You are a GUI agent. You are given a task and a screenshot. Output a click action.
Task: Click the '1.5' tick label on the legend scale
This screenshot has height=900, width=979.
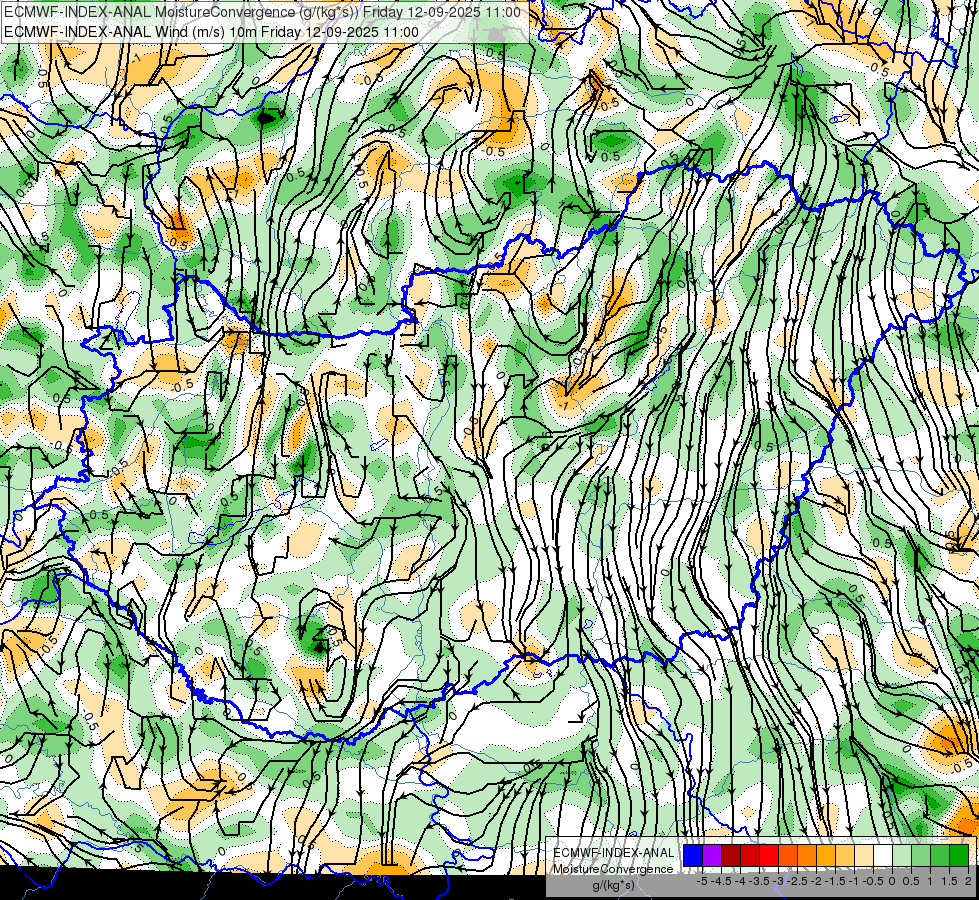point(949,881)
